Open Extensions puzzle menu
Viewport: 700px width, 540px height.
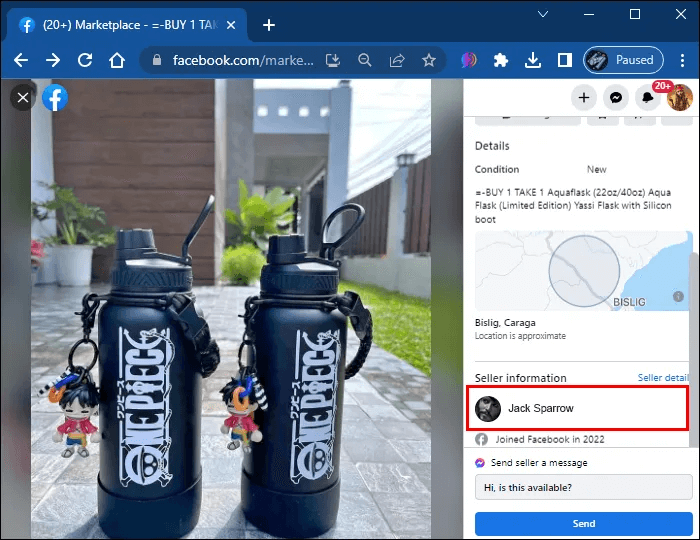[x=501, y=60]
